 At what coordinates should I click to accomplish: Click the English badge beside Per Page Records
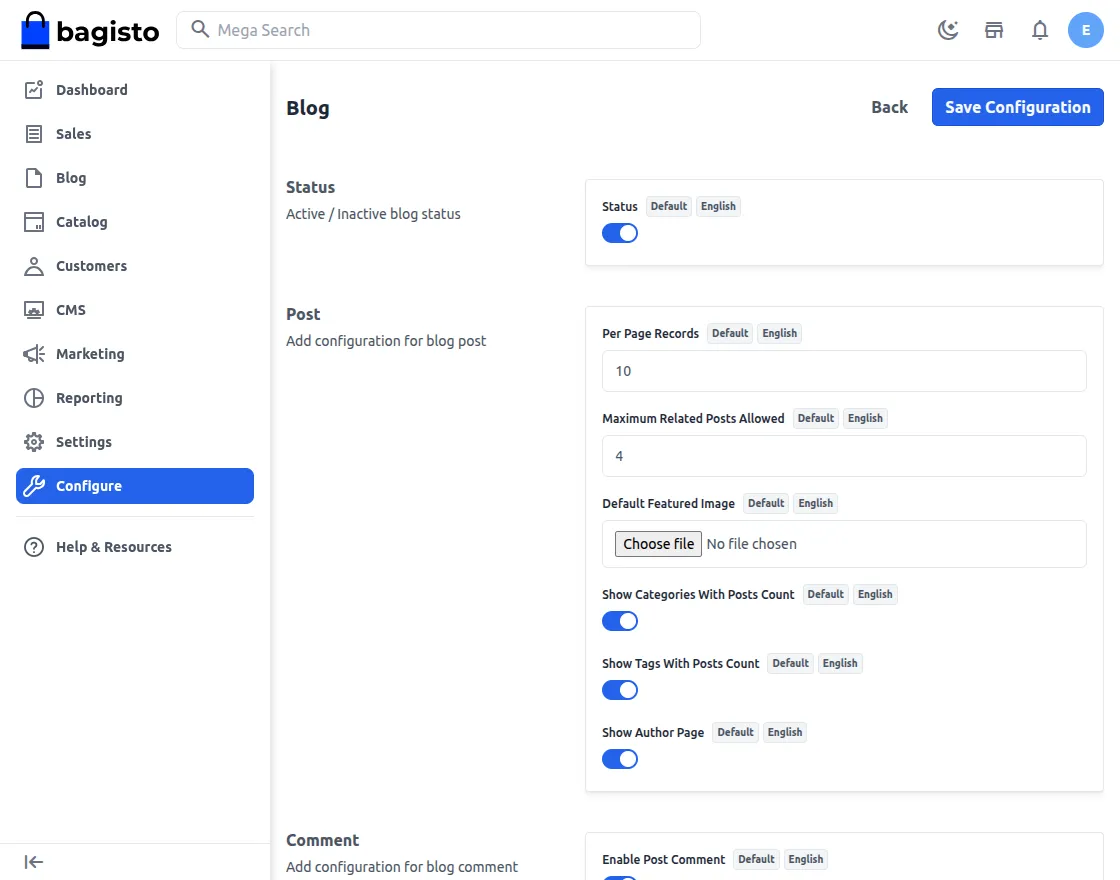coord(779,333)
